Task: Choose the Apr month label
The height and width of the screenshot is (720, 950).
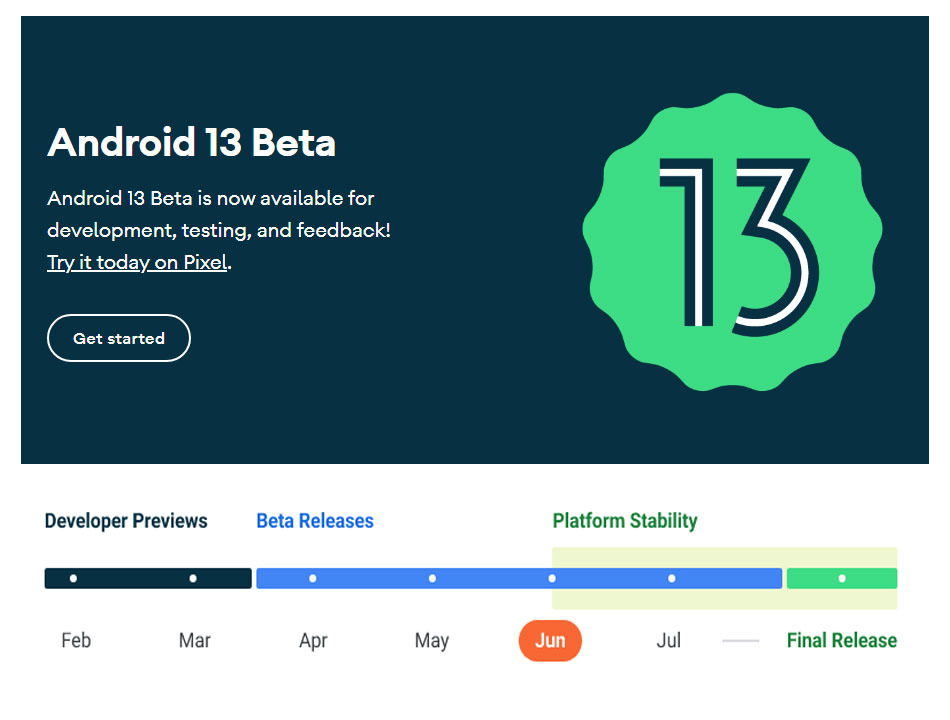Action: 313,641
